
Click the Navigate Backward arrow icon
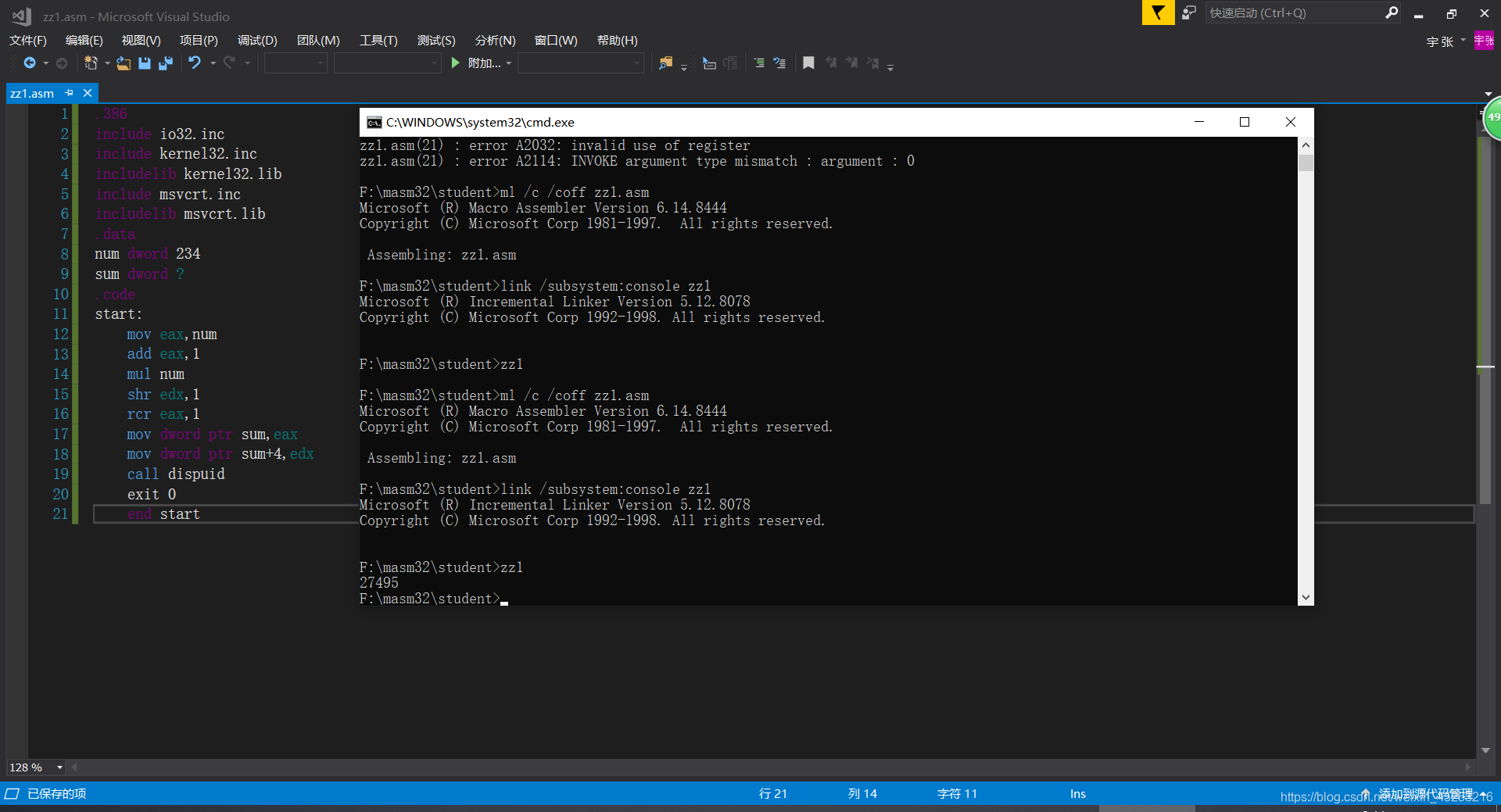[x=30, y=63]
